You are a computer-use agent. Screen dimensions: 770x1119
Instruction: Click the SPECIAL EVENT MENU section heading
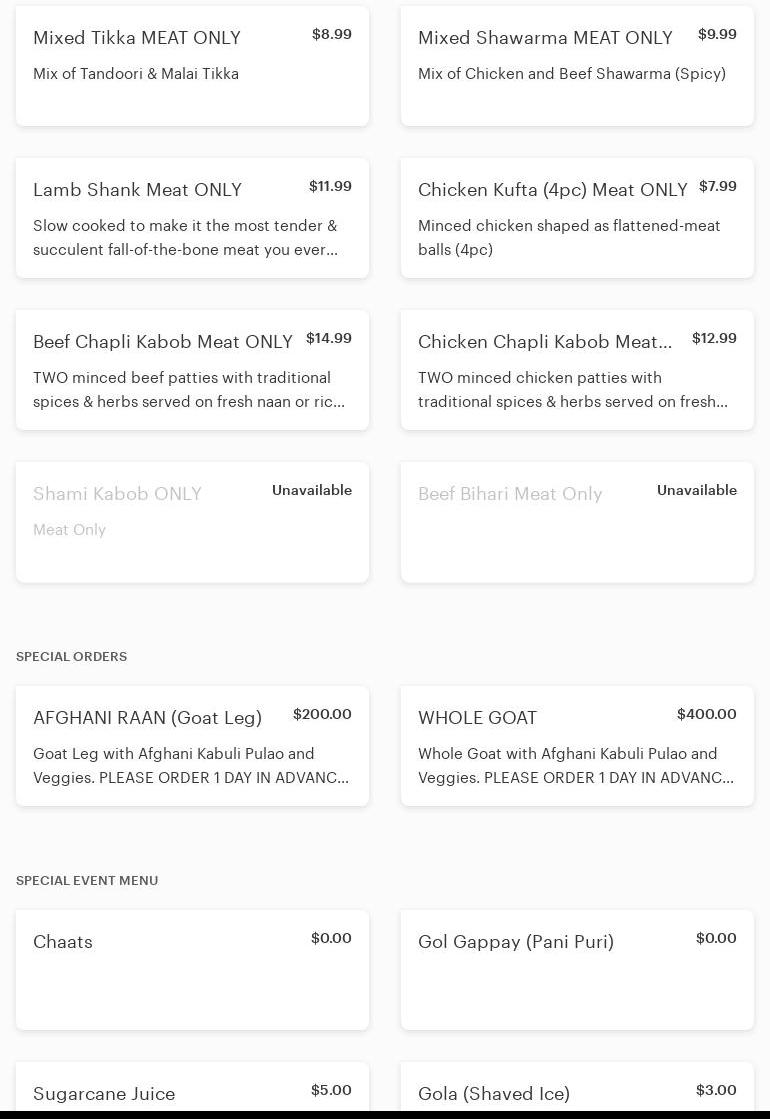87,881
